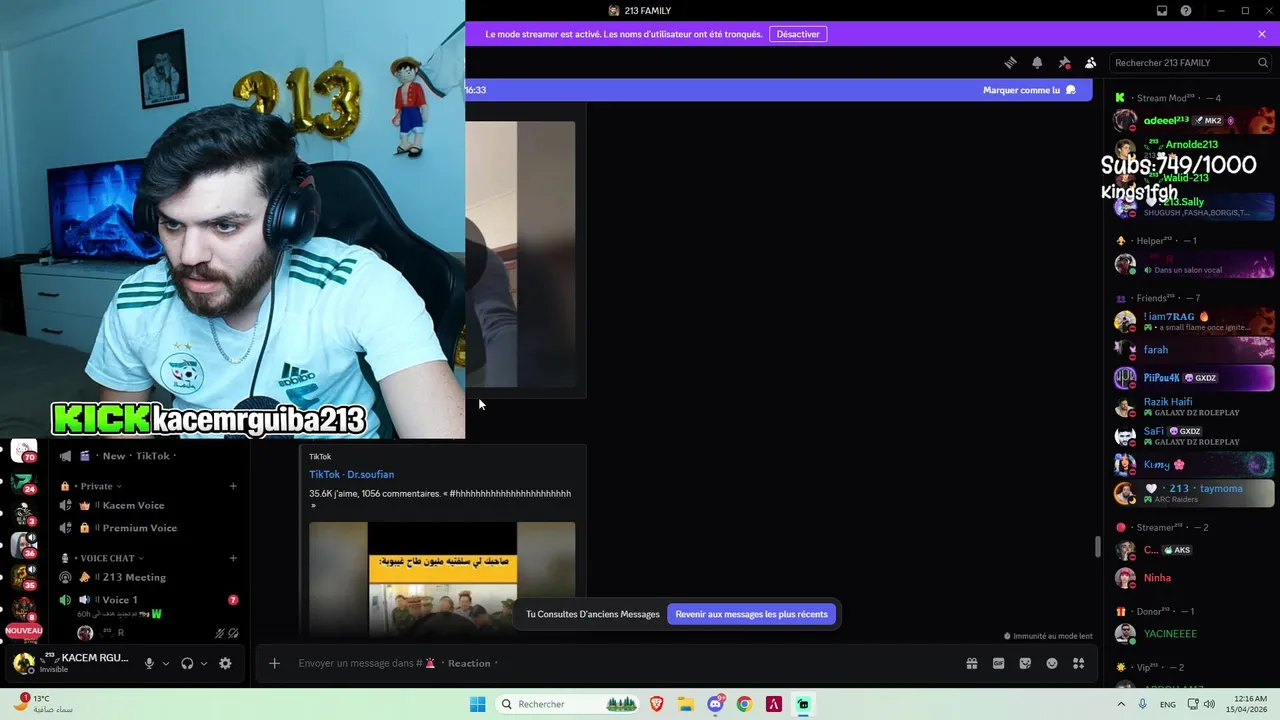Open notification settings bell icon
The image size is (1280, 720).
1037,62
